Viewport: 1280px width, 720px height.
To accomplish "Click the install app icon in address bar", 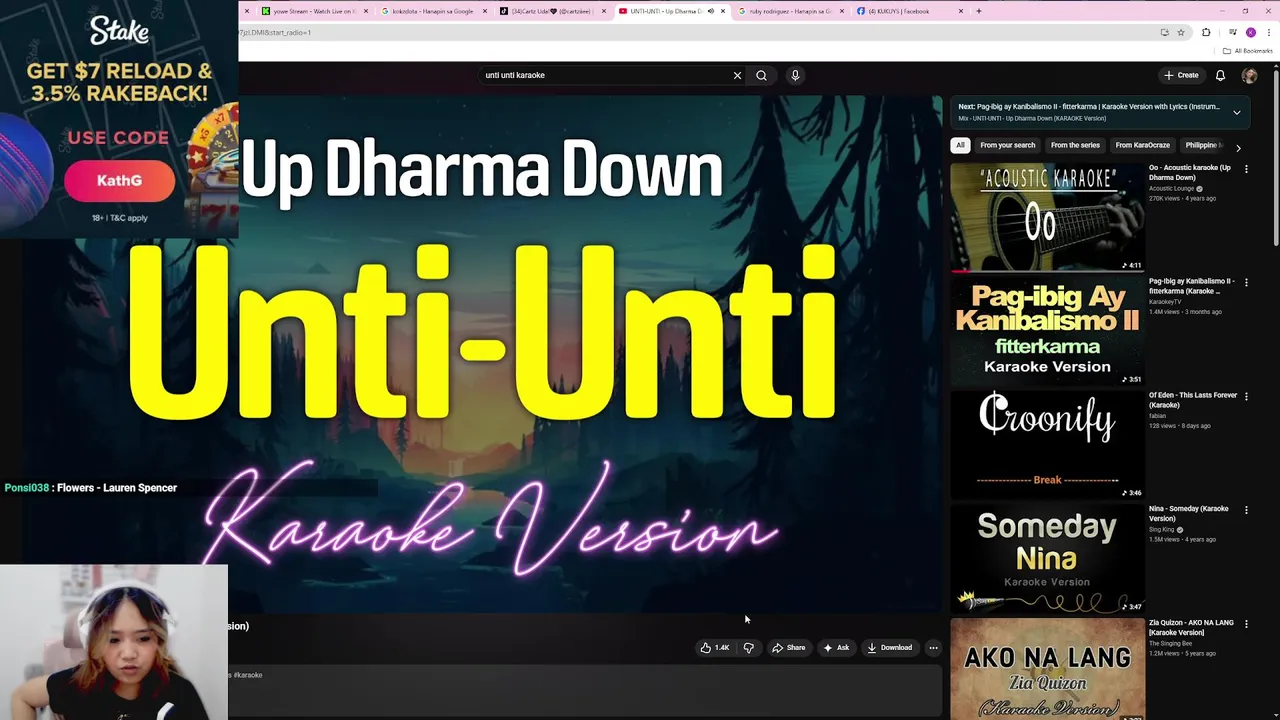I will click(1164, 32).
